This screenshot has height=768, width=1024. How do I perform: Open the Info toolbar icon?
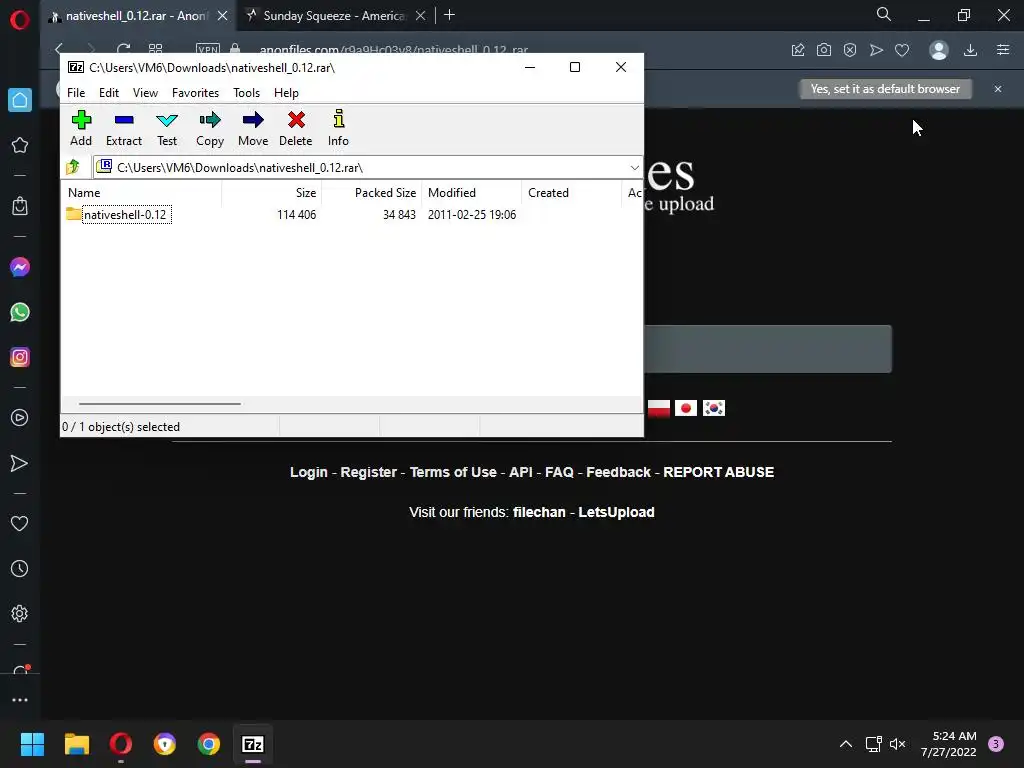click(x=338, y=129)
